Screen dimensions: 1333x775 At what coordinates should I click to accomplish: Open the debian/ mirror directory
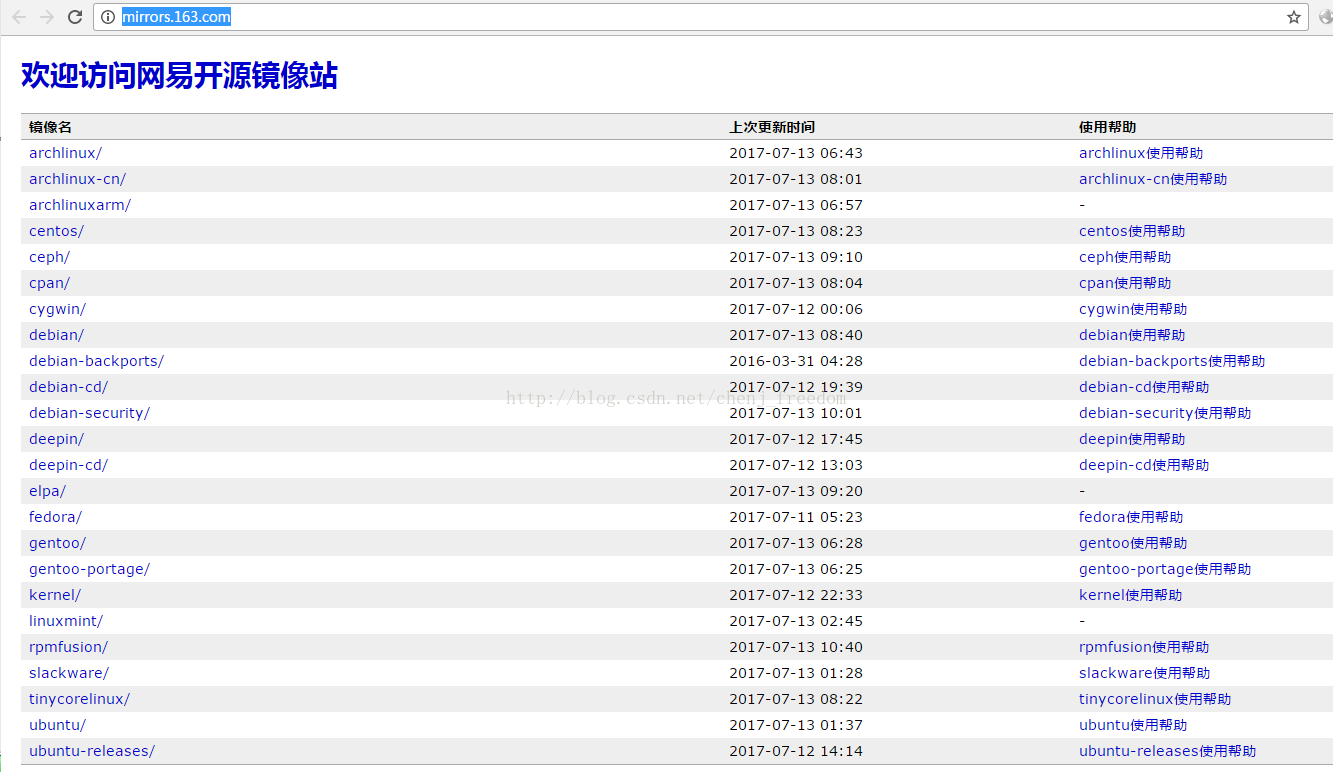pyautogui.click(x=56, y=335)
